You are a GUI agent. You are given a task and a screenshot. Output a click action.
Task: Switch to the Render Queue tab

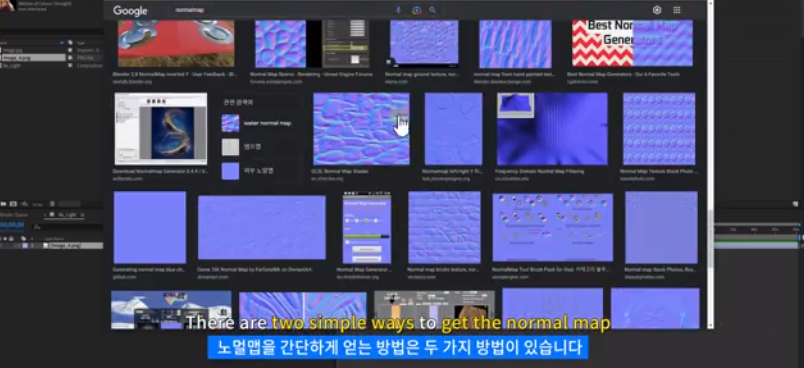(14, 215)
